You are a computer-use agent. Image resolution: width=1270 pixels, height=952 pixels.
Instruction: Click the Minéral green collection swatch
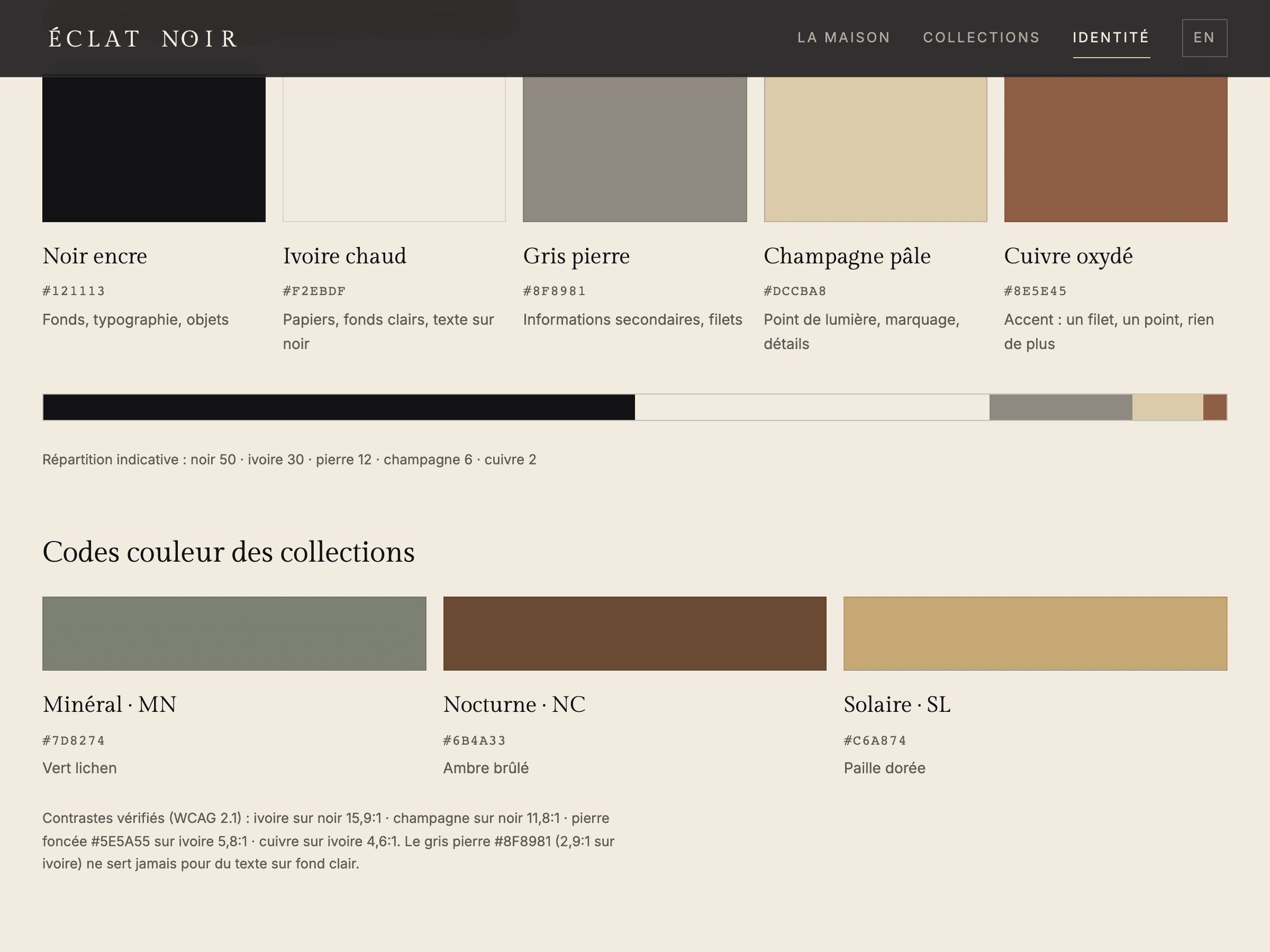click(x=234, y=634)
